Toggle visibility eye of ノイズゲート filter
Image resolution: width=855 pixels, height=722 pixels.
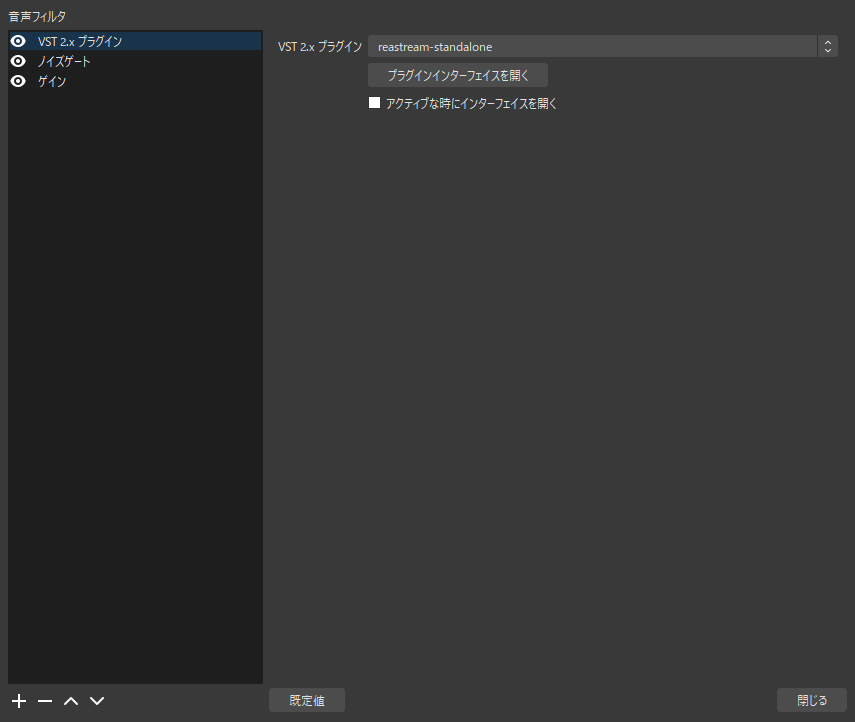pos(19,61)
